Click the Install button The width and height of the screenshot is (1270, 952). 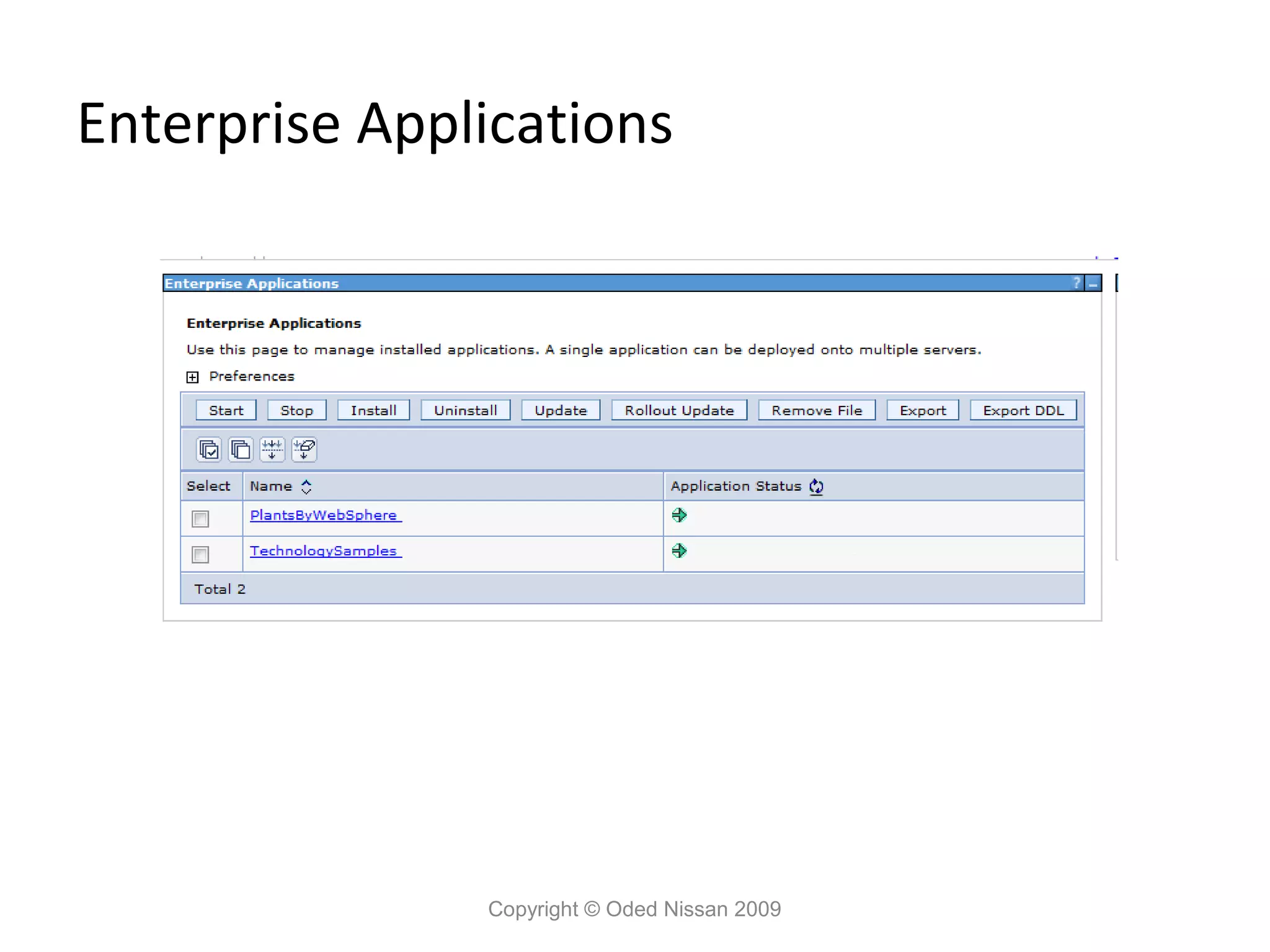point(373,410)
